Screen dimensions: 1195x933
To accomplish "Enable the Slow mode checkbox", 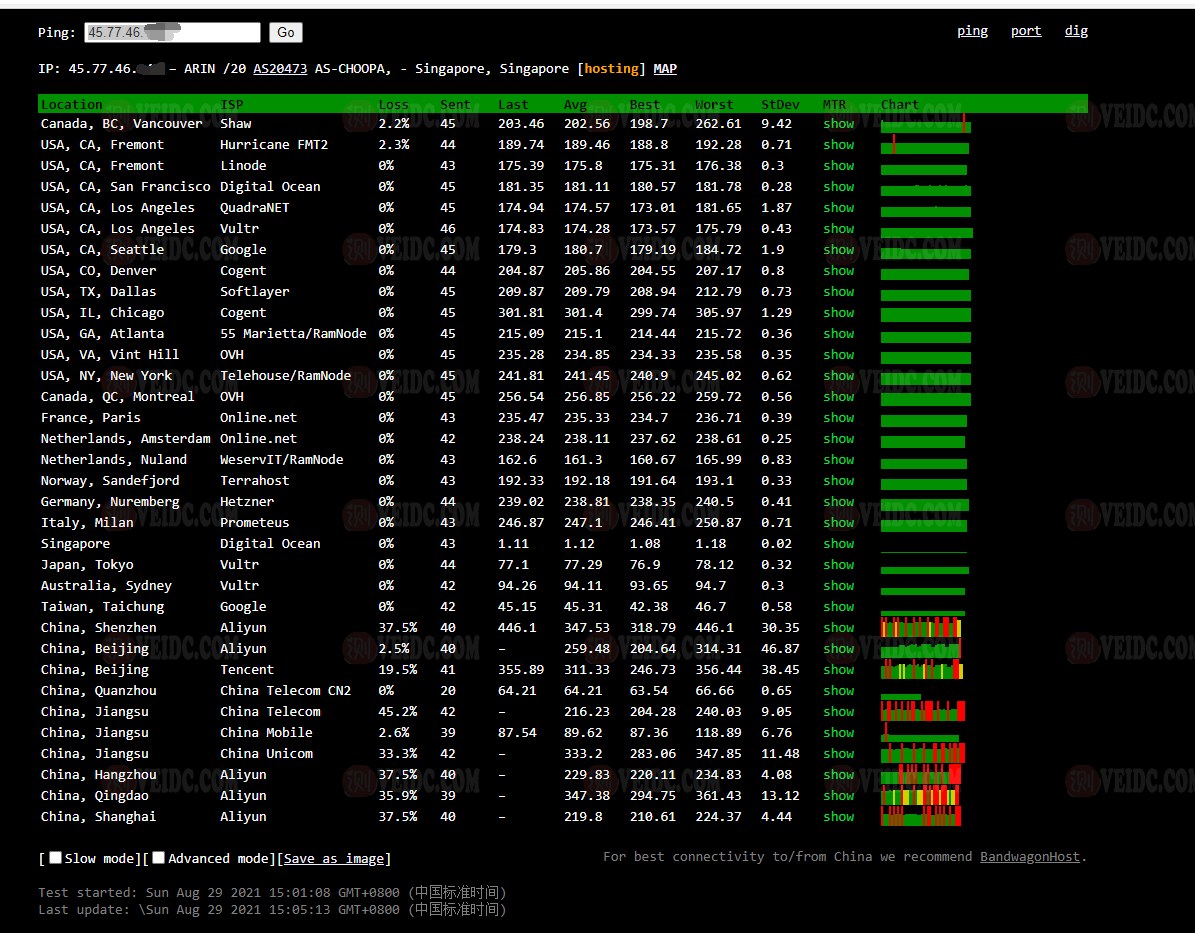I will coord(56,858).
